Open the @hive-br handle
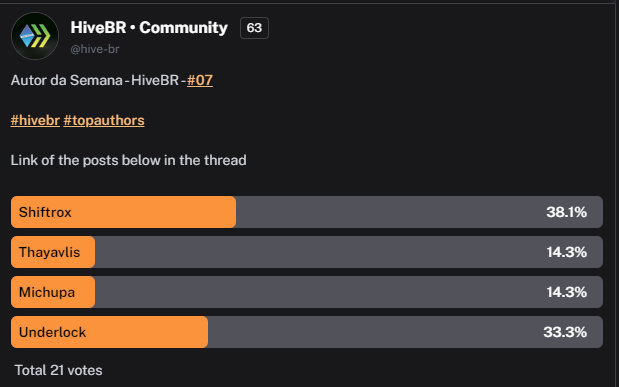Viewport: 619px width, 387px height. [95, 49]
